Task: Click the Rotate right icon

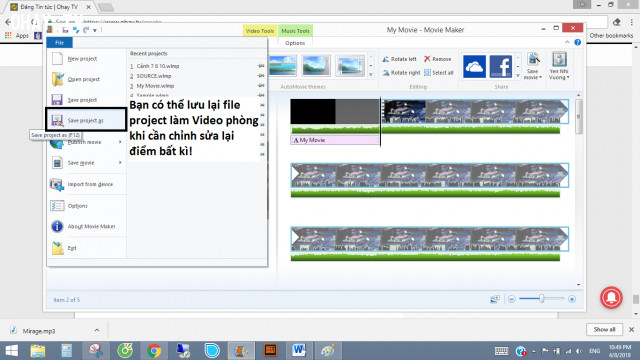Action: (386, 73)
